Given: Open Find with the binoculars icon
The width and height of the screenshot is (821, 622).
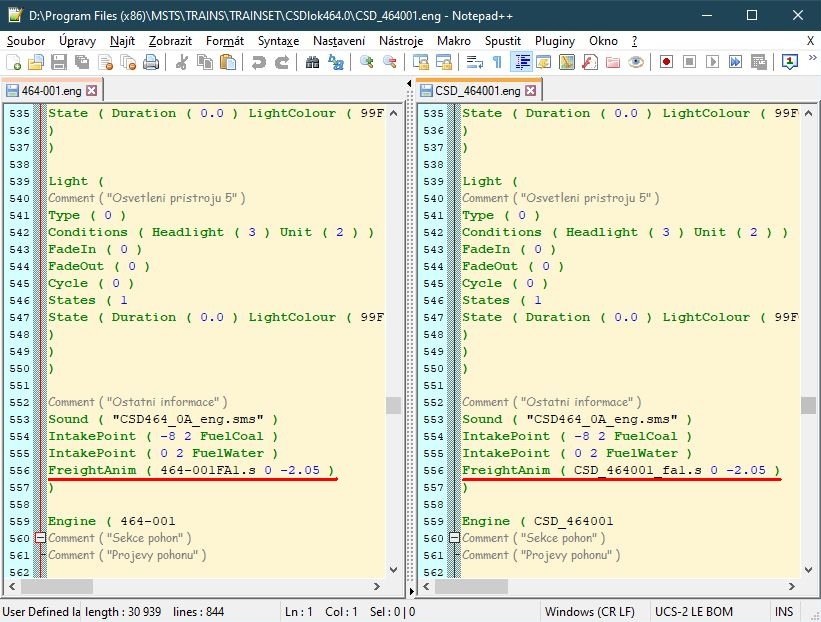Looking at the screenshot, I should click(x=313, y=62).
